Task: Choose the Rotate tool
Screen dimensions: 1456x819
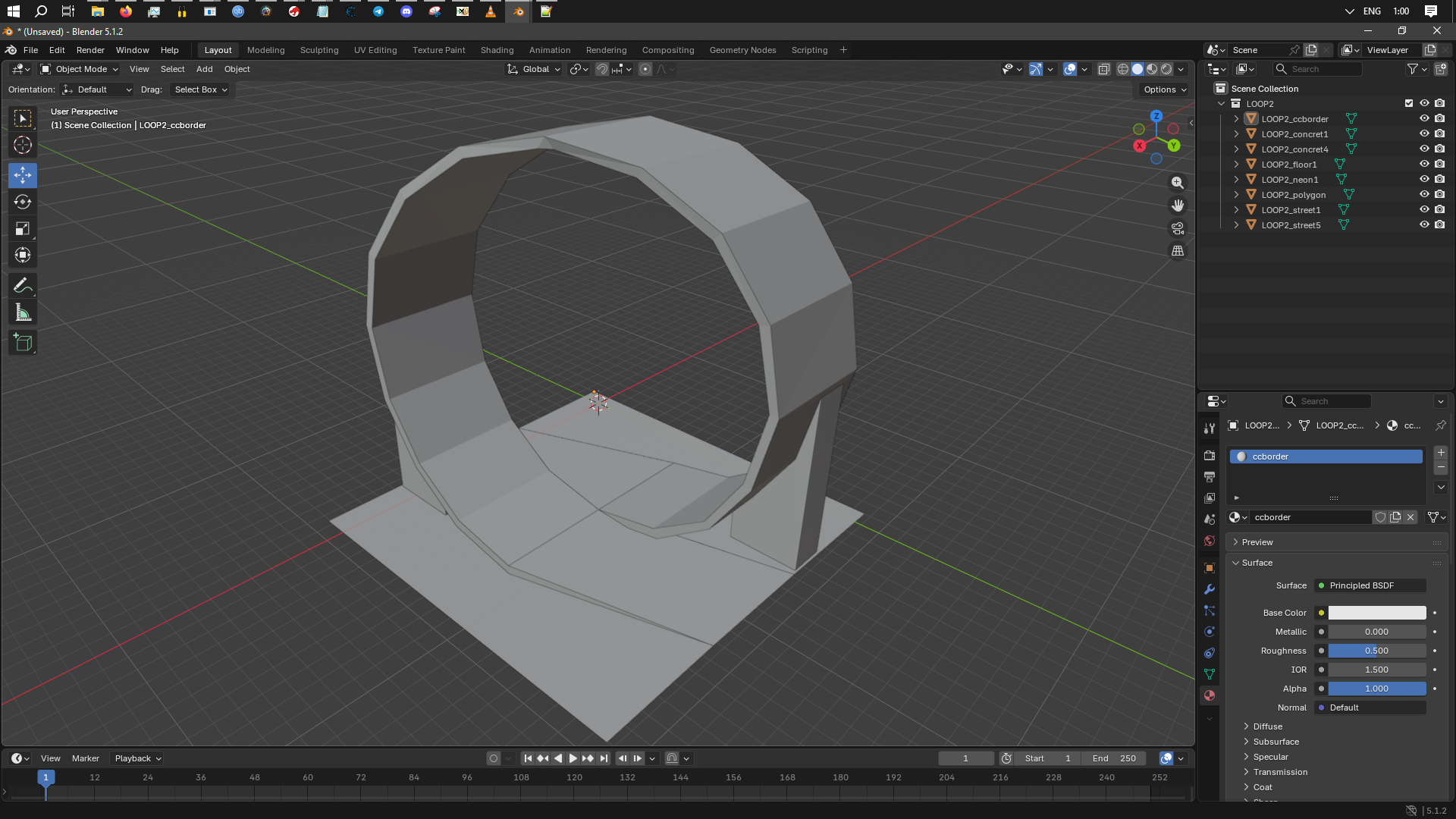Action: pos(23,202)
